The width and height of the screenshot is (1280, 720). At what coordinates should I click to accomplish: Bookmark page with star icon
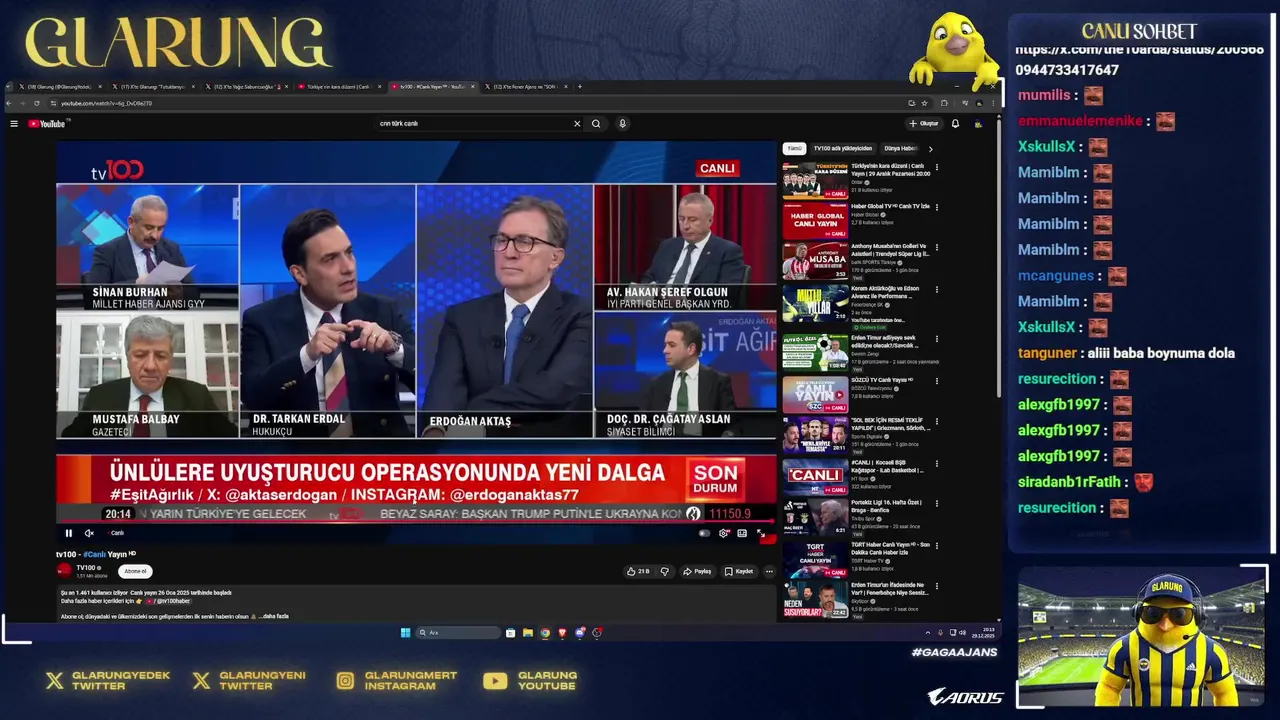click(x=925, y=103)
